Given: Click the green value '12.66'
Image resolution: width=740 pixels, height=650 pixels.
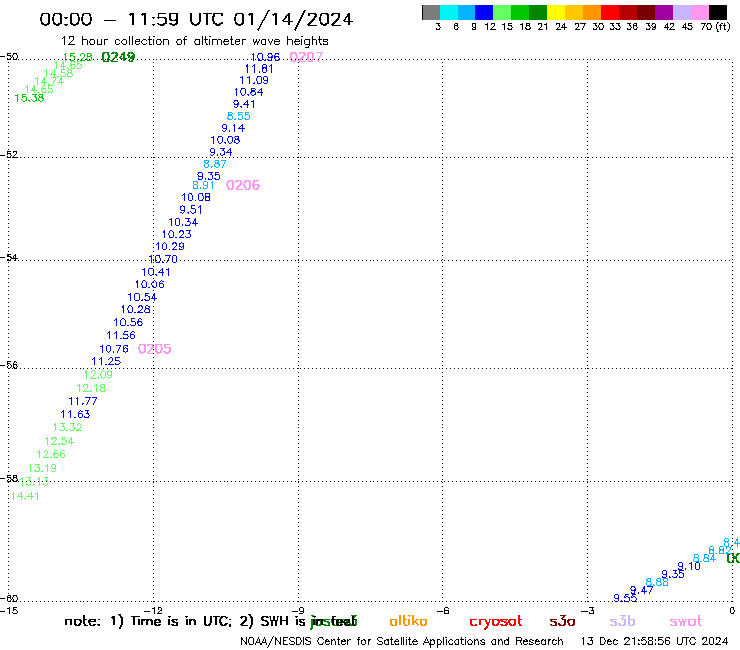Looking at the screenshot, I should 51,455.
